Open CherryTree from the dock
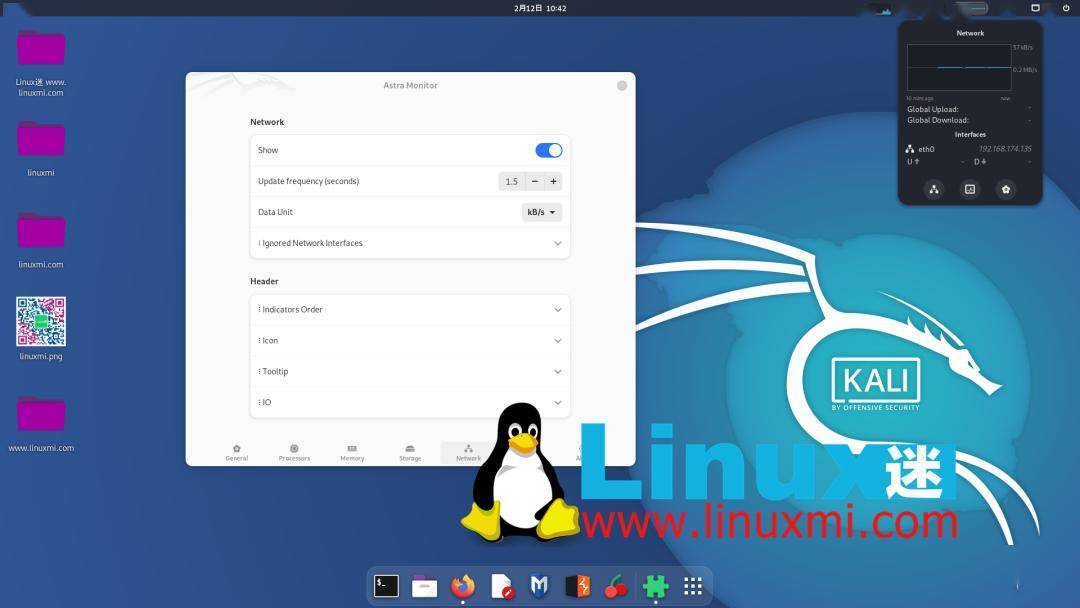Screen dimensions: 1080x608 [x=616, y=586]
